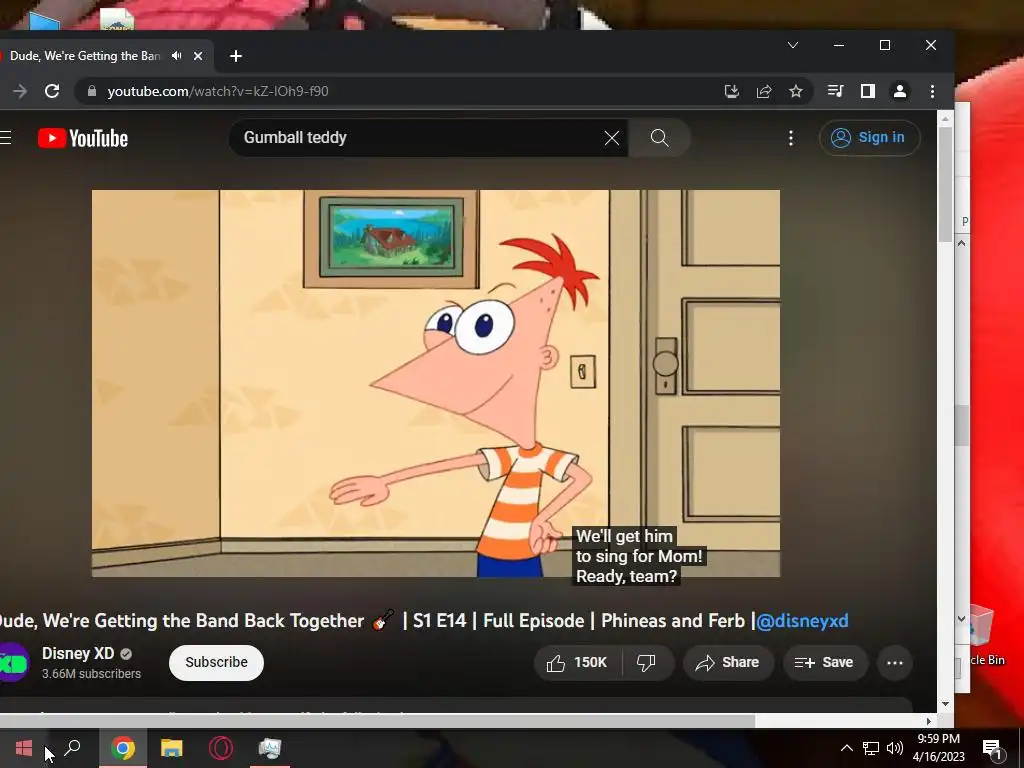Open the notification center icon

click(992, 749)
